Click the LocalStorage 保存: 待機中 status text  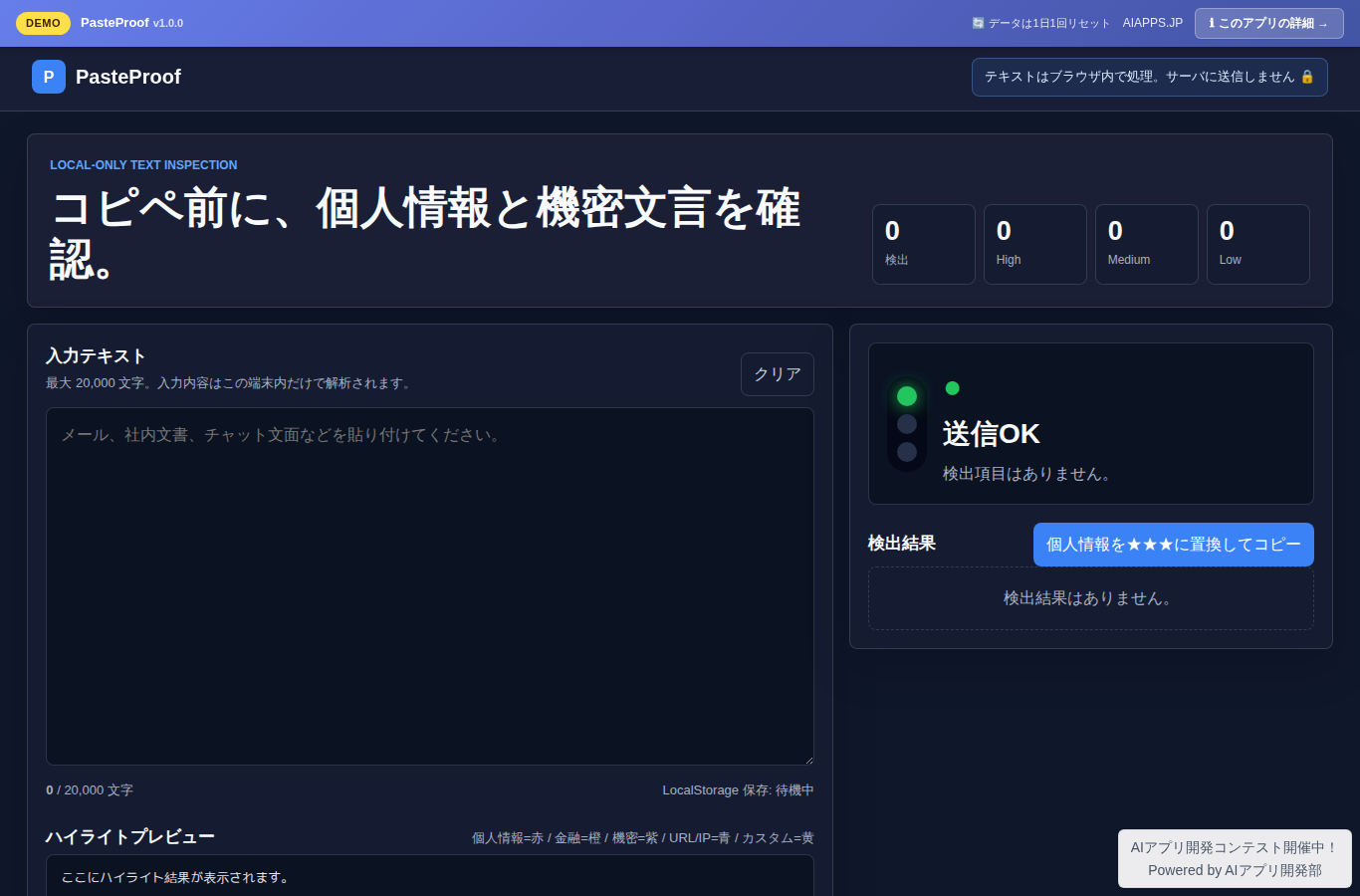738,790
